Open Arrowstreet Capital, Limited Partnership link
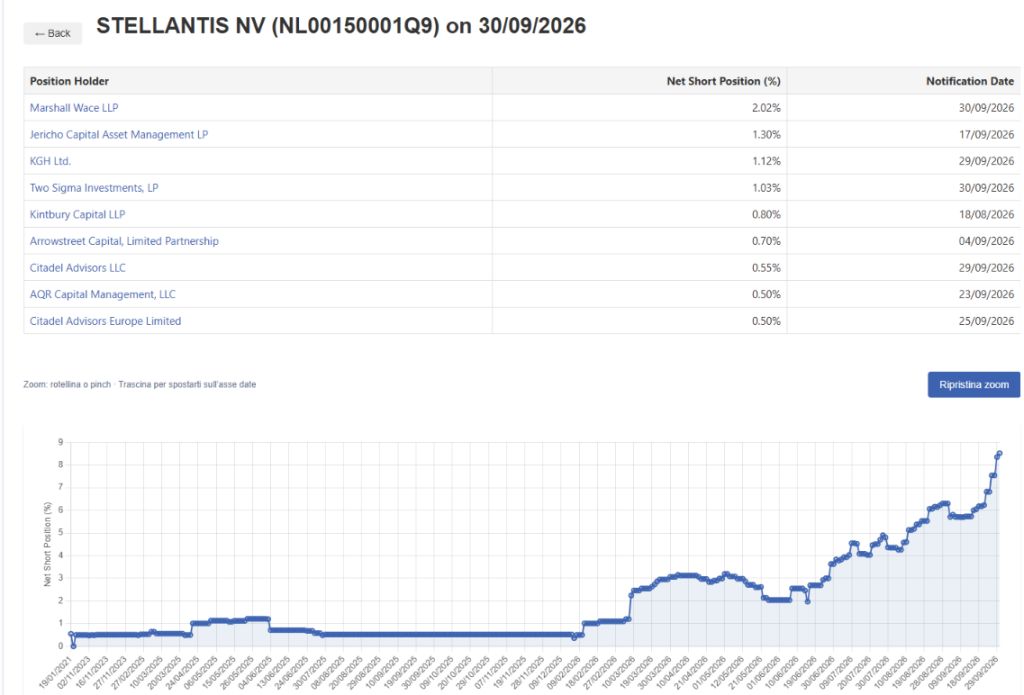The image size is (1024, 695). click(124, 241)
